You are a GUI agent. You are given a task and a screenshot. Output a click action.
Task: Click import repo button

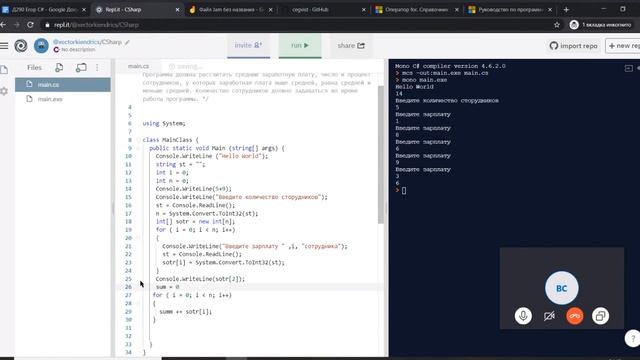click(x=573, y=46)
